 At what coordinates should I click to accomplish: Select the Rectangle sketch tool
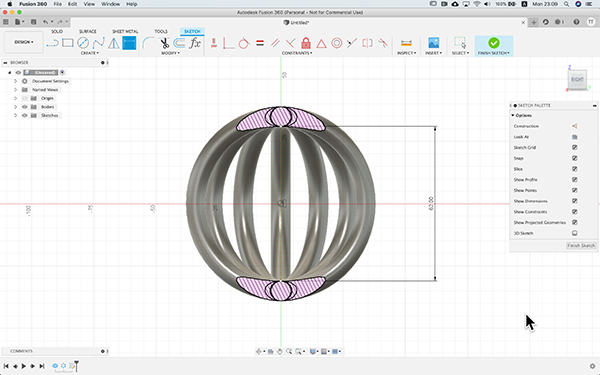pyautogui.click(x=68, y=43)
